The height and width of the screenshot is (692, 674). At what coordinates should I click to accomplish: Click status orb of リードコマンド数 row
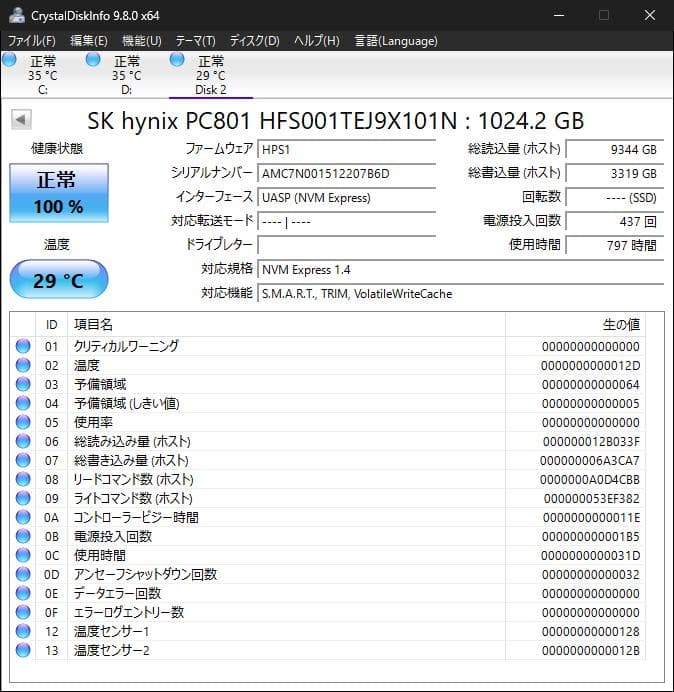click(x=23, y=479)
